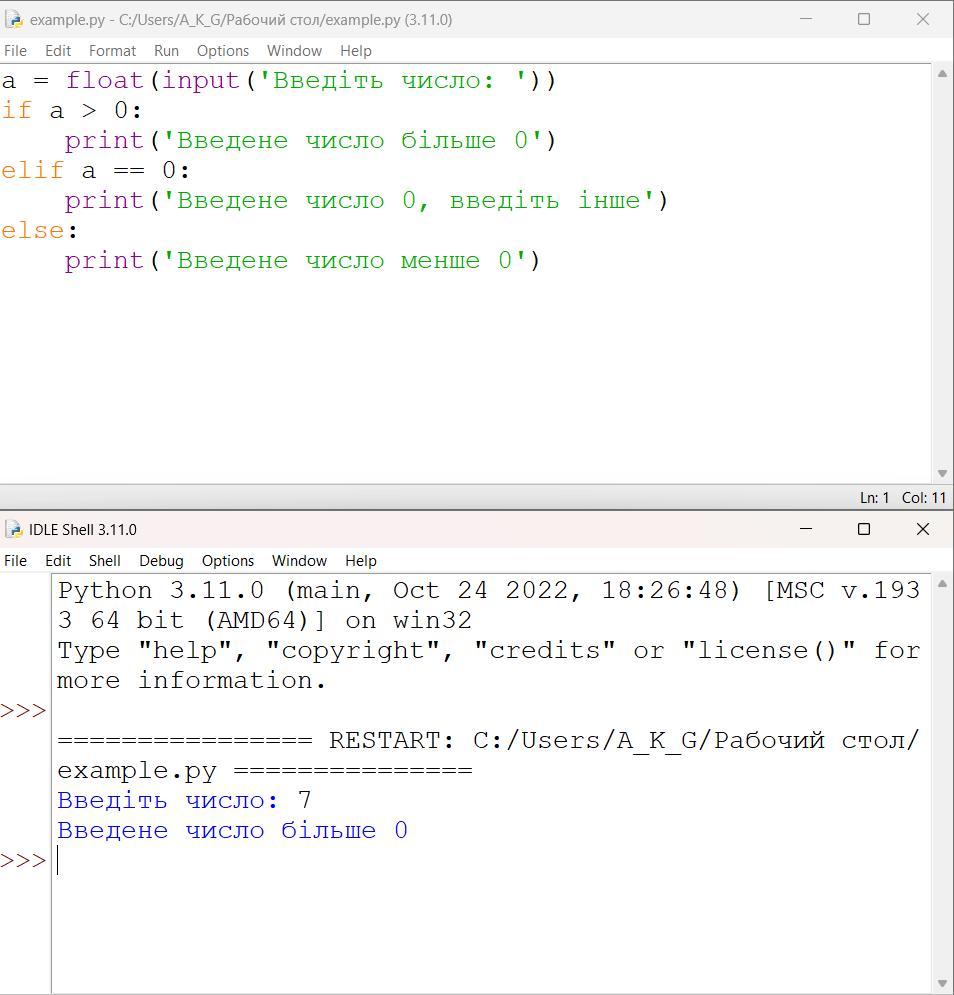Open the Debug menu in IDLE Shell

pyautogui.click(x=161, y=561)
